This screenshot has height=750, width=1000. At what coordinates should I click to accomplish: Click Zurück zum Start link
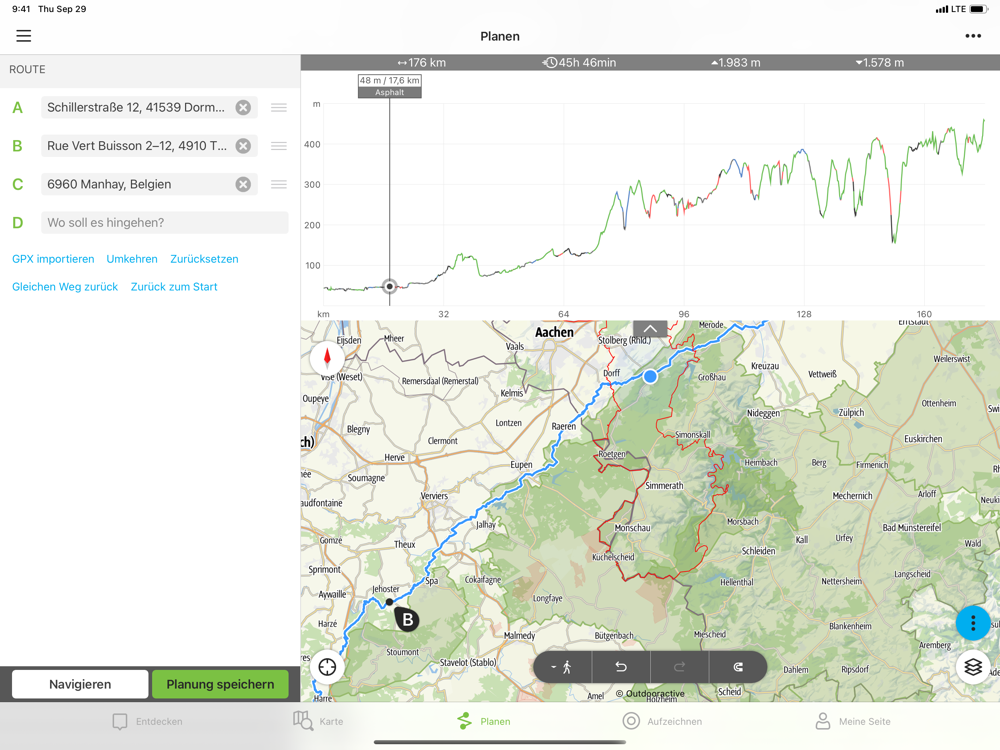174,287
